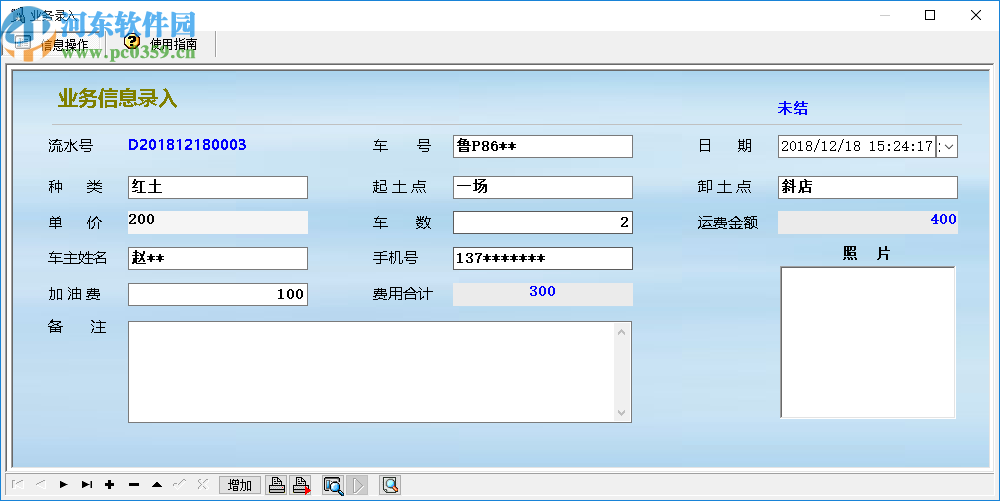1000x501 pixels.
Task: Click the 备注 scrollbar down arrow
Action: pyautogui.click(x=622, y=413)
